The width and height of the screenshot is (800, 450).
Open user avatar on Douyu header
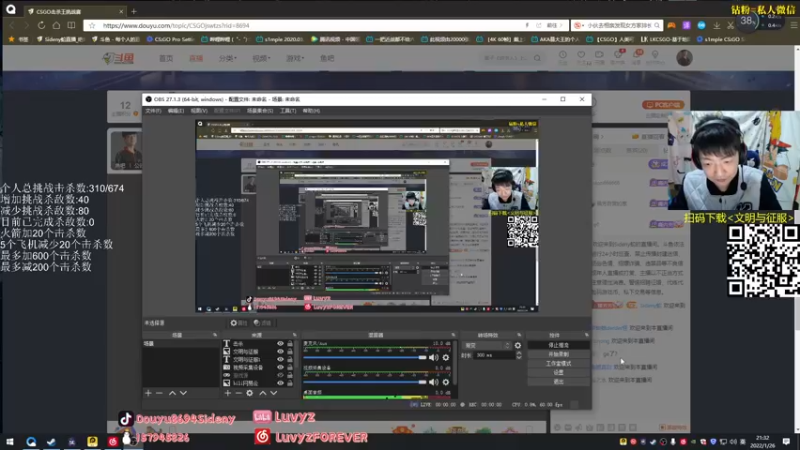click(684, 58)
